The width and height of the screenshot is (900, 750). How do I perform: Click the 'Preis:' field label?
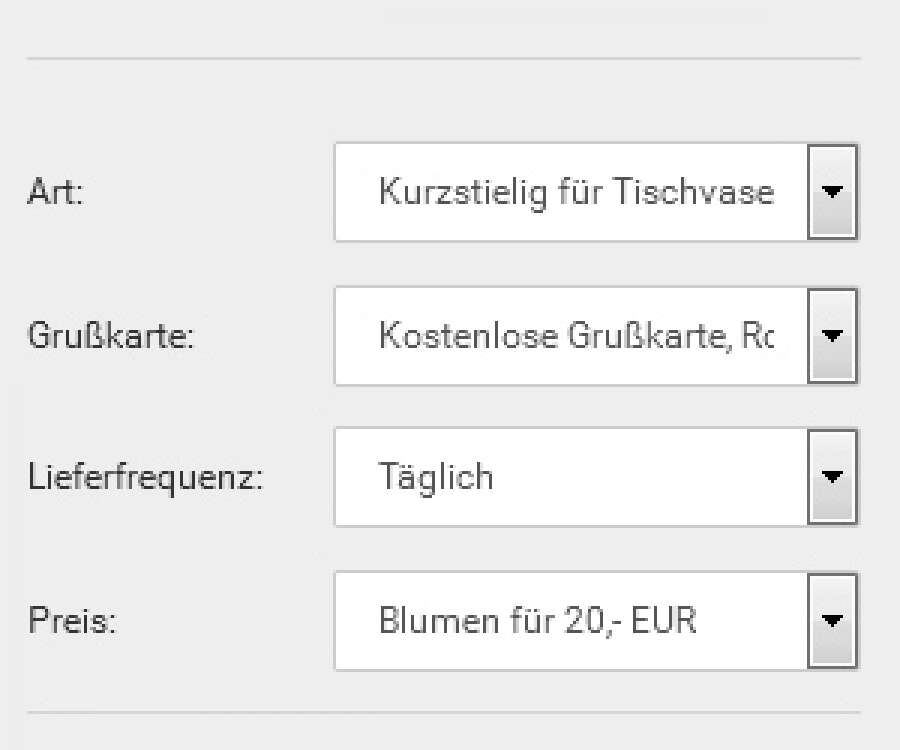72,622
